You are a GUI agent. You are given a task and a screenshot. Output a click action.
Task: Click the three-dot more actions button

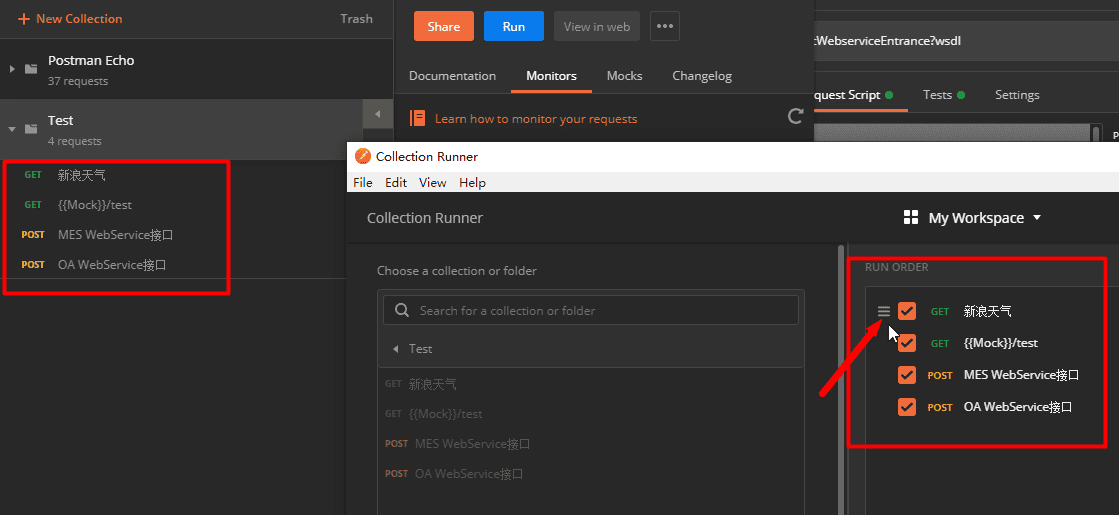click(665, 26)
